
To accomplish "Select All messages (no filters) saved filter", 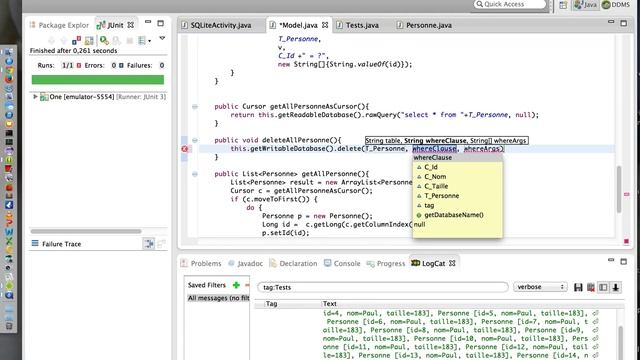I will [x=218, y=298].
